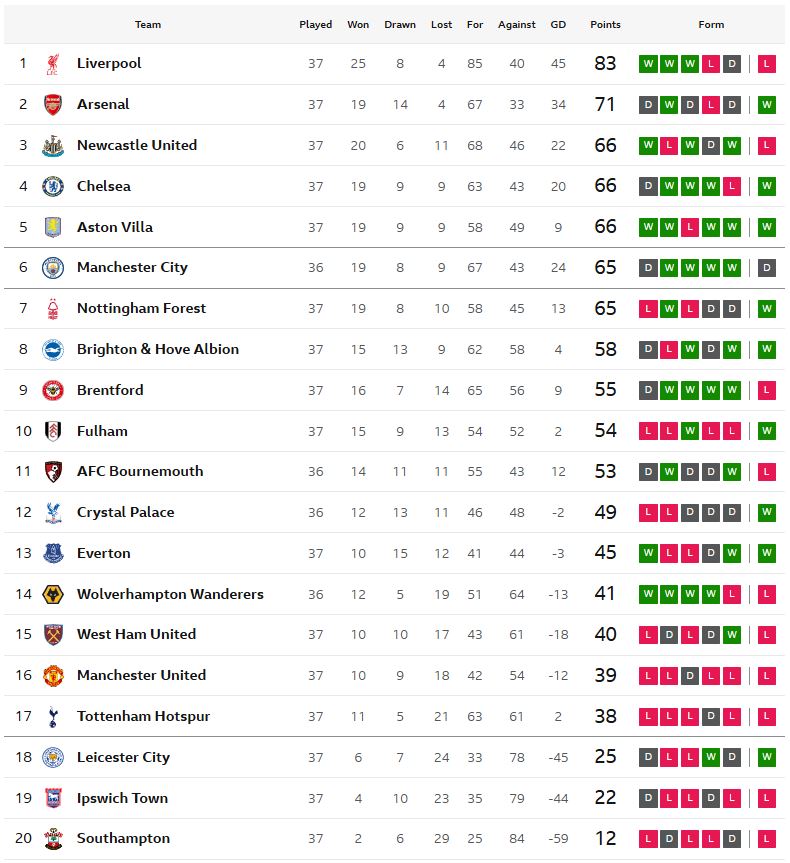Click the Newcastle United club crest
The image size is (790, 863).
click(53, 146)
